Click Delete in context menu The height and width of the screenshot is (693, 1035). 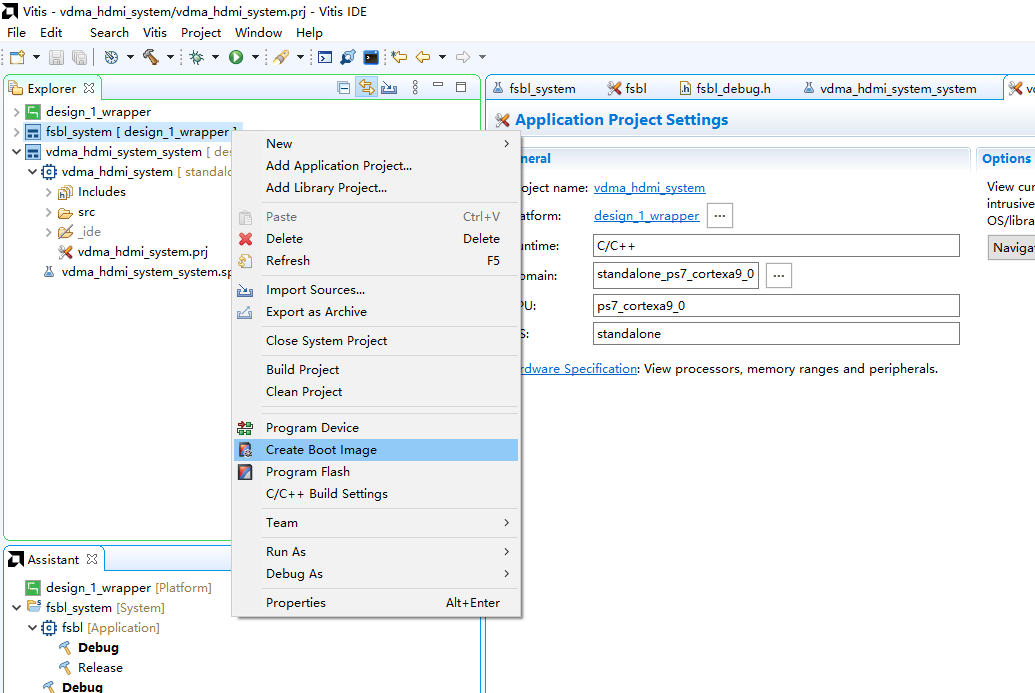point(376,238)
